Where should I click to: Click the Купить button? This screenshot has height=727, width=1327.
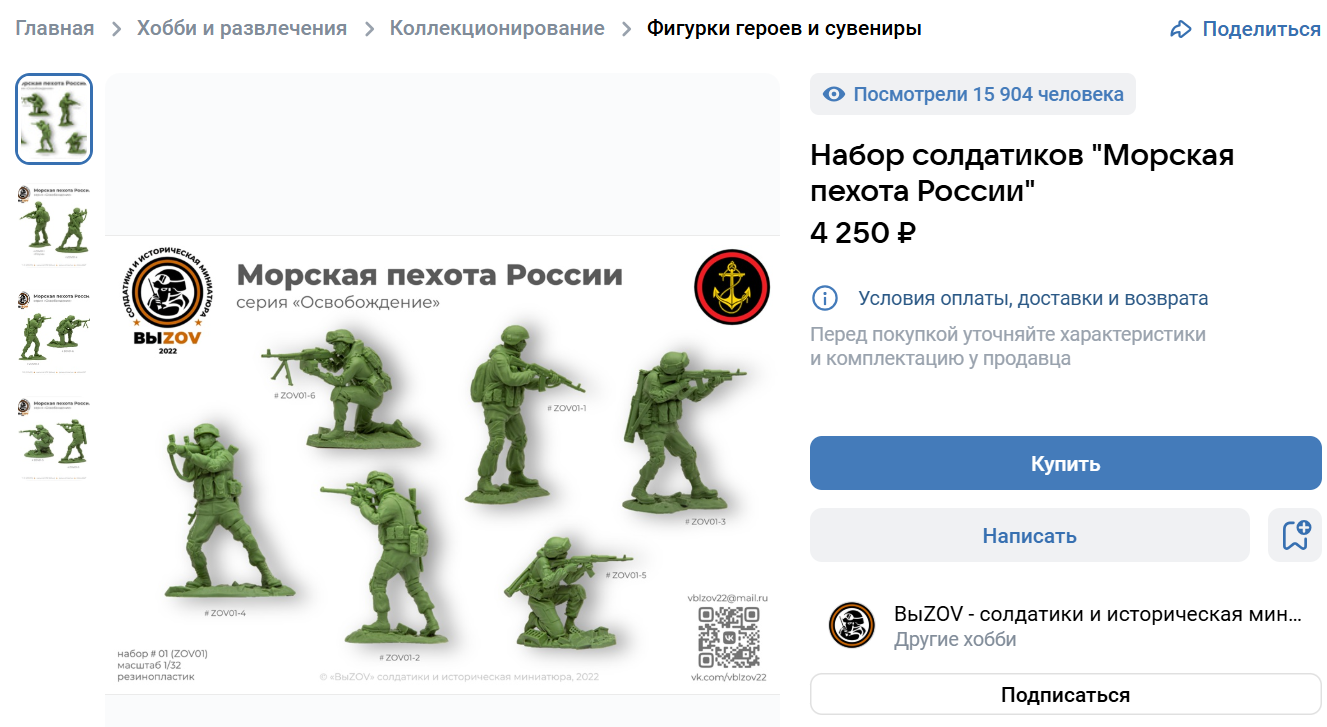1066,463
